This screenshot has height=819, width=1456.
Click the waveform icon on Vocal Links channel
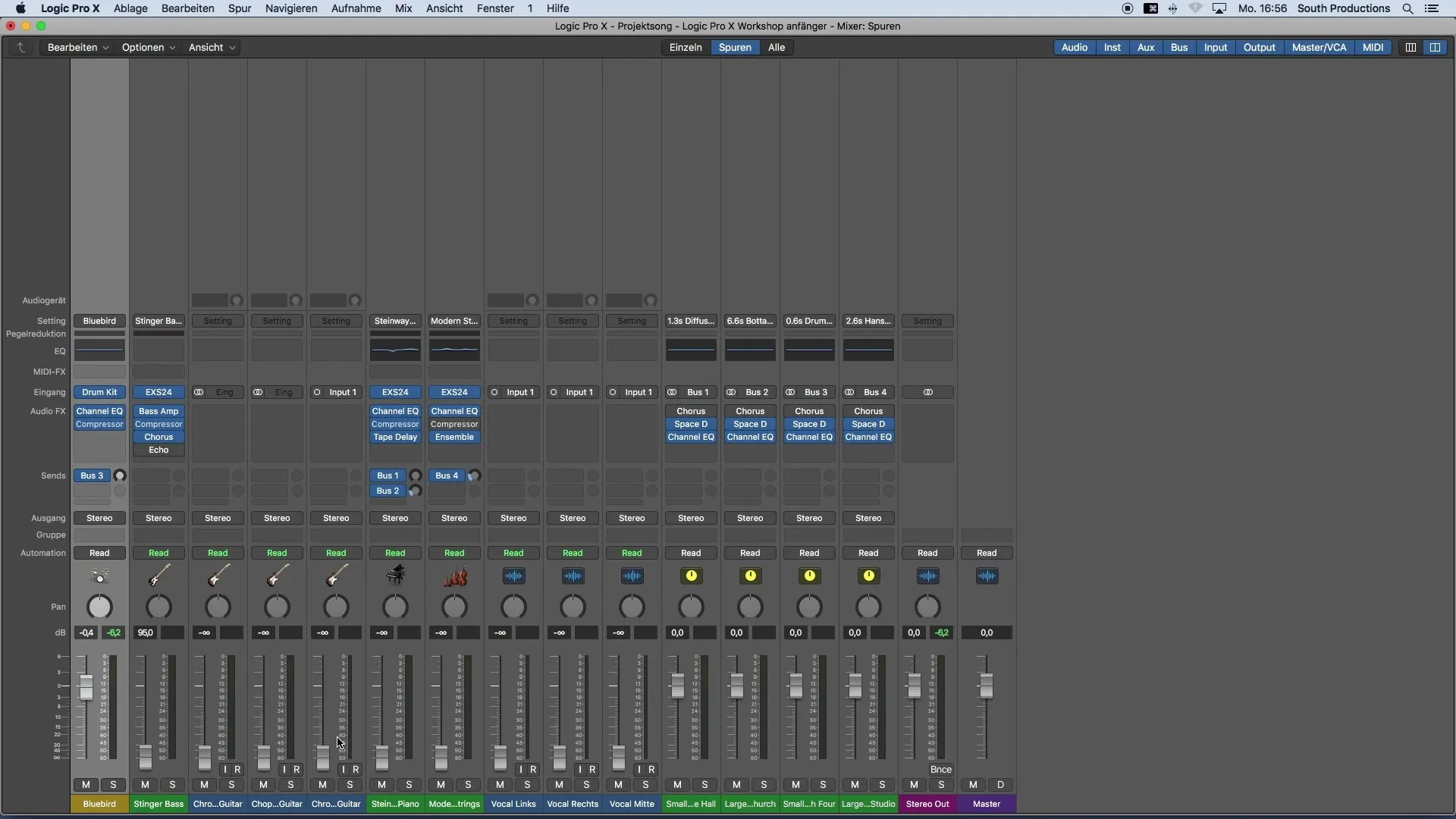point(513,575)
